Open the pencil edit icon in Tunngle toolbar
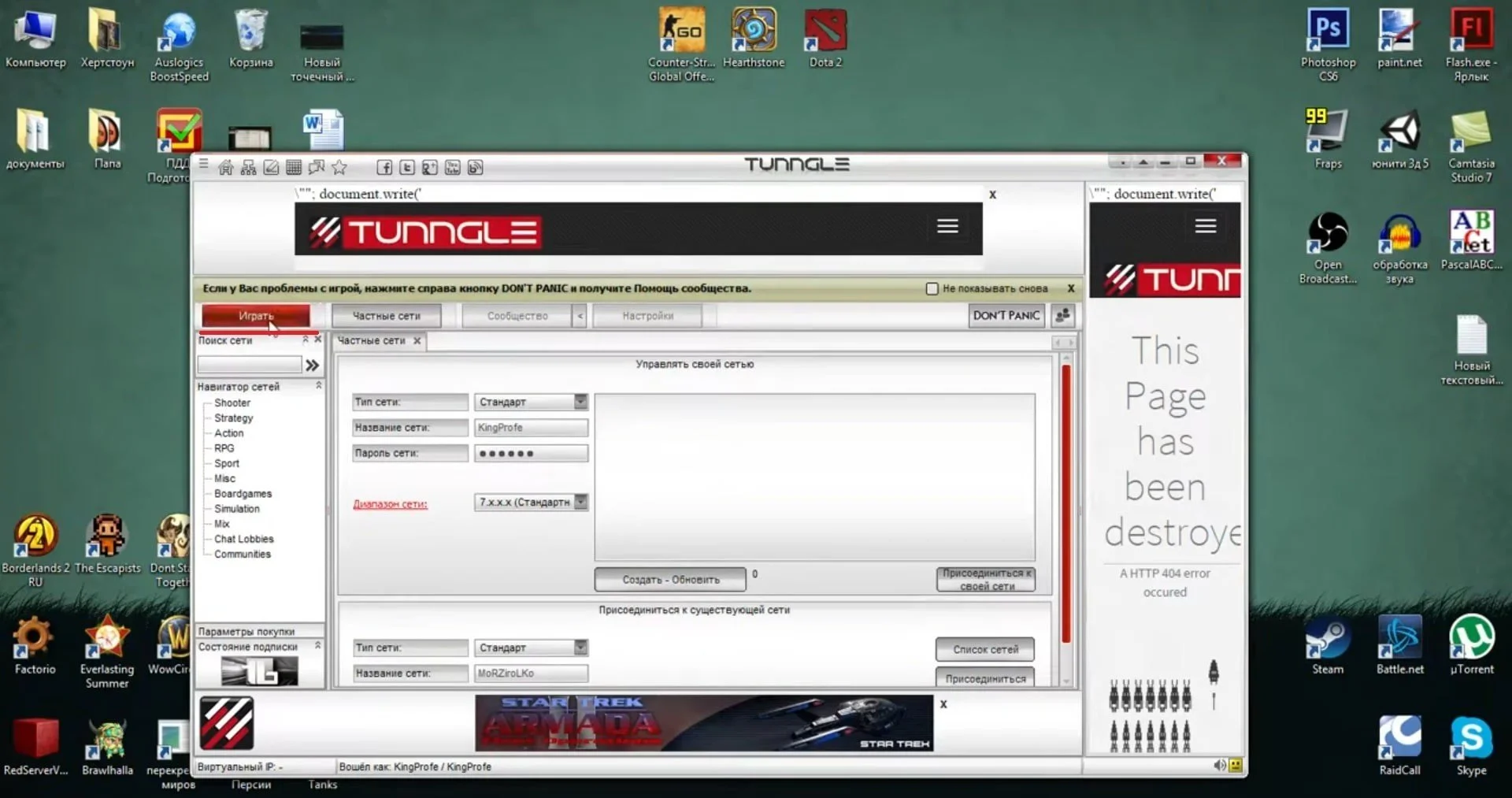 click(271, 167)
